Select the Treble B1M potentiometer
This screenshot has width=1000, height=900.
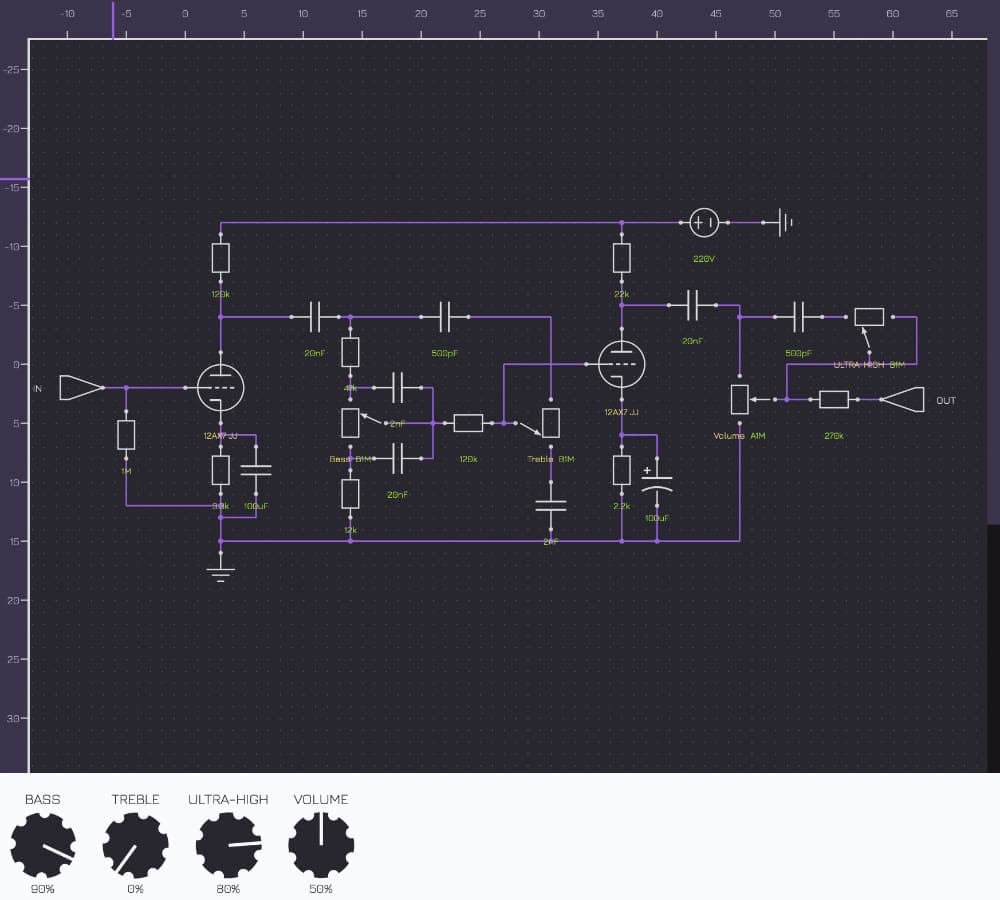[x=551, y=423]
